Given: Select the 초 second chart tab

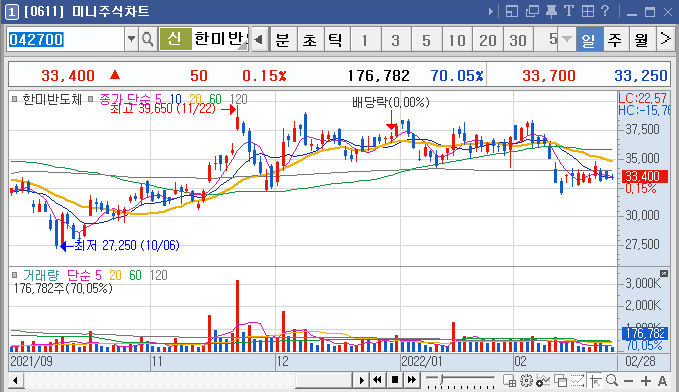Looking at the screenshot, I should (x=310, y=40).
